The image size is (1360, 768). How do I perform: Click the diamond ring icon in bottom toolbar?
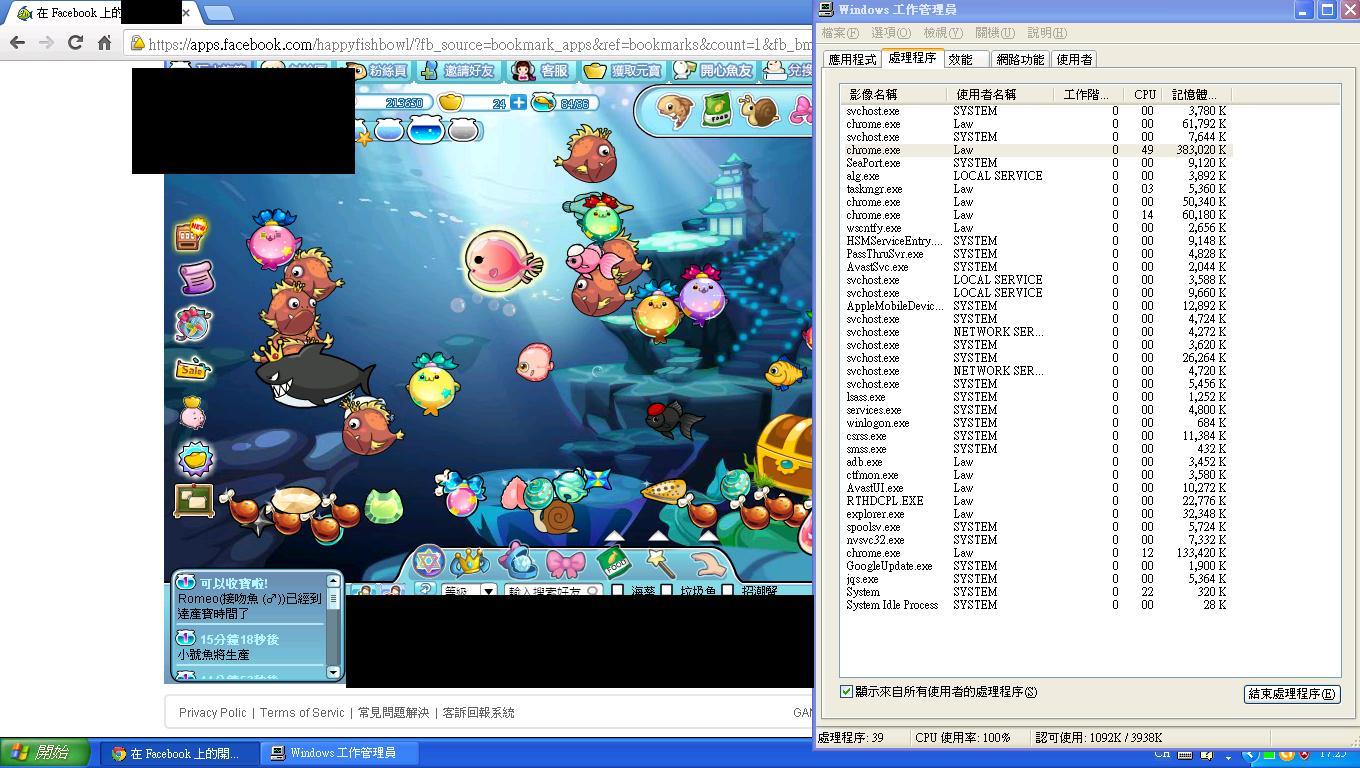518,560
